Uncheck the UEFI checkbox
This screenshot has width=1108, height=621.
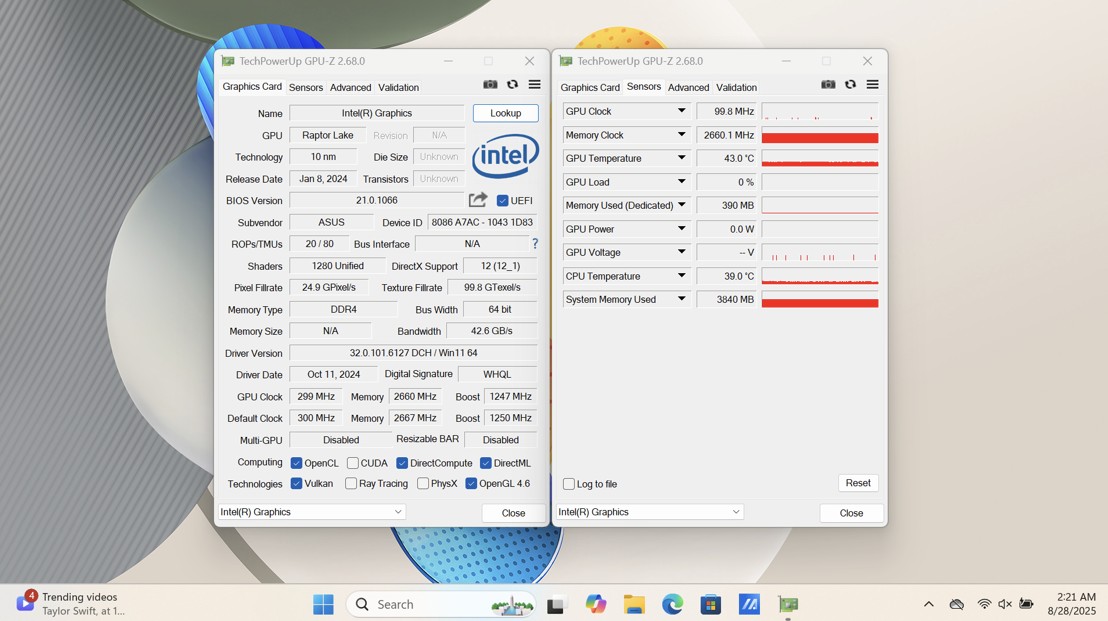(502, 199)
